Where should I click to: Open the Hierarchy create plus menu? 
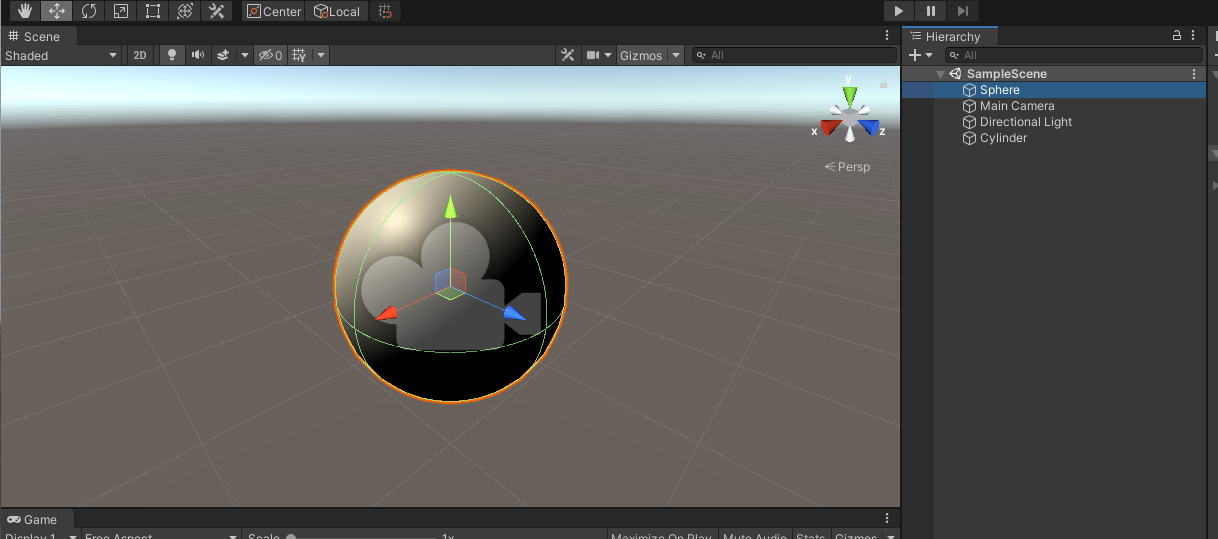click(920, 55)
